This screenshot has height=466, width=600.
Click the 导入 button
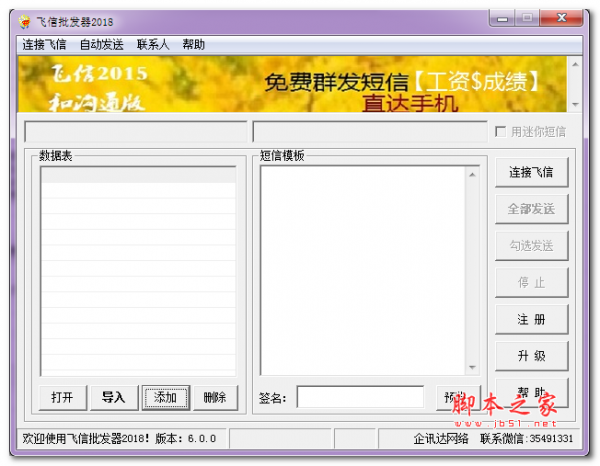point(114,398)
